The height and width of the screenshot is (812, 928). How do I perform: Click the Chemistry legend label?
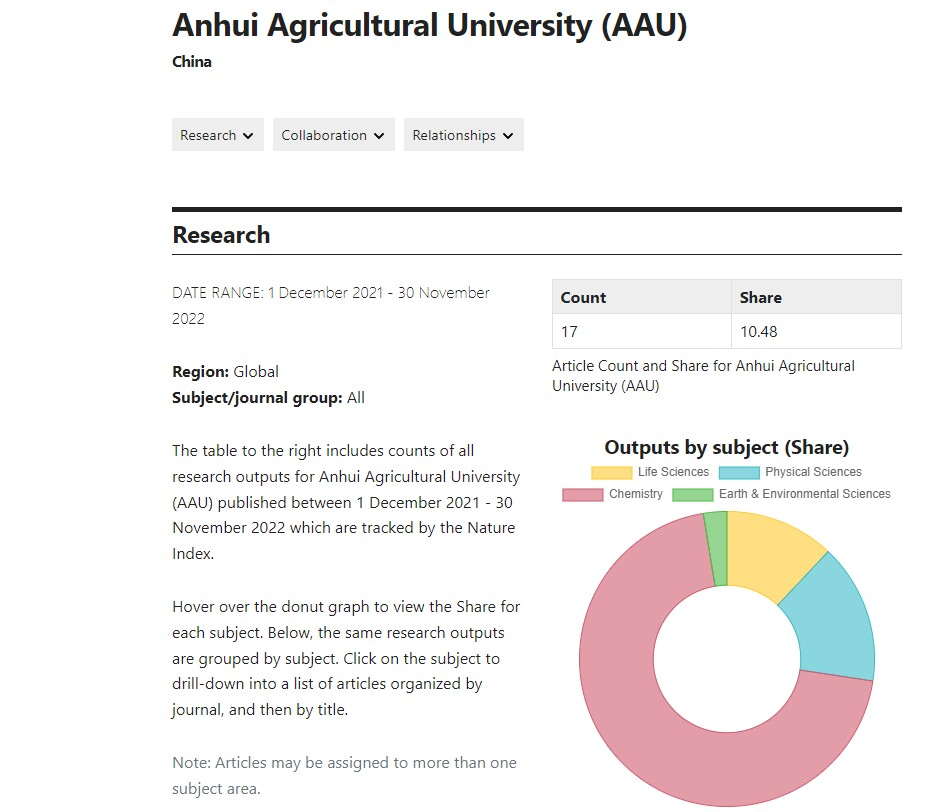pyautogui.click(x=636, y=494)
